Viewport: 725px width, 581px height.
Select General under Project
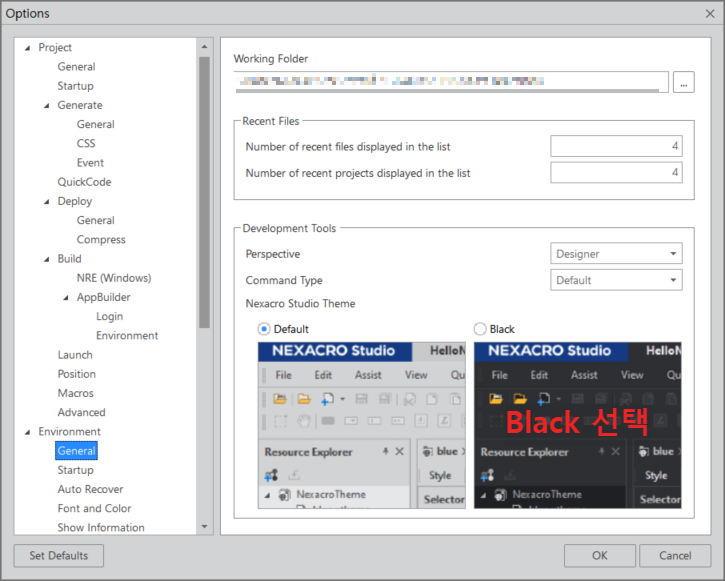(76, 67)
